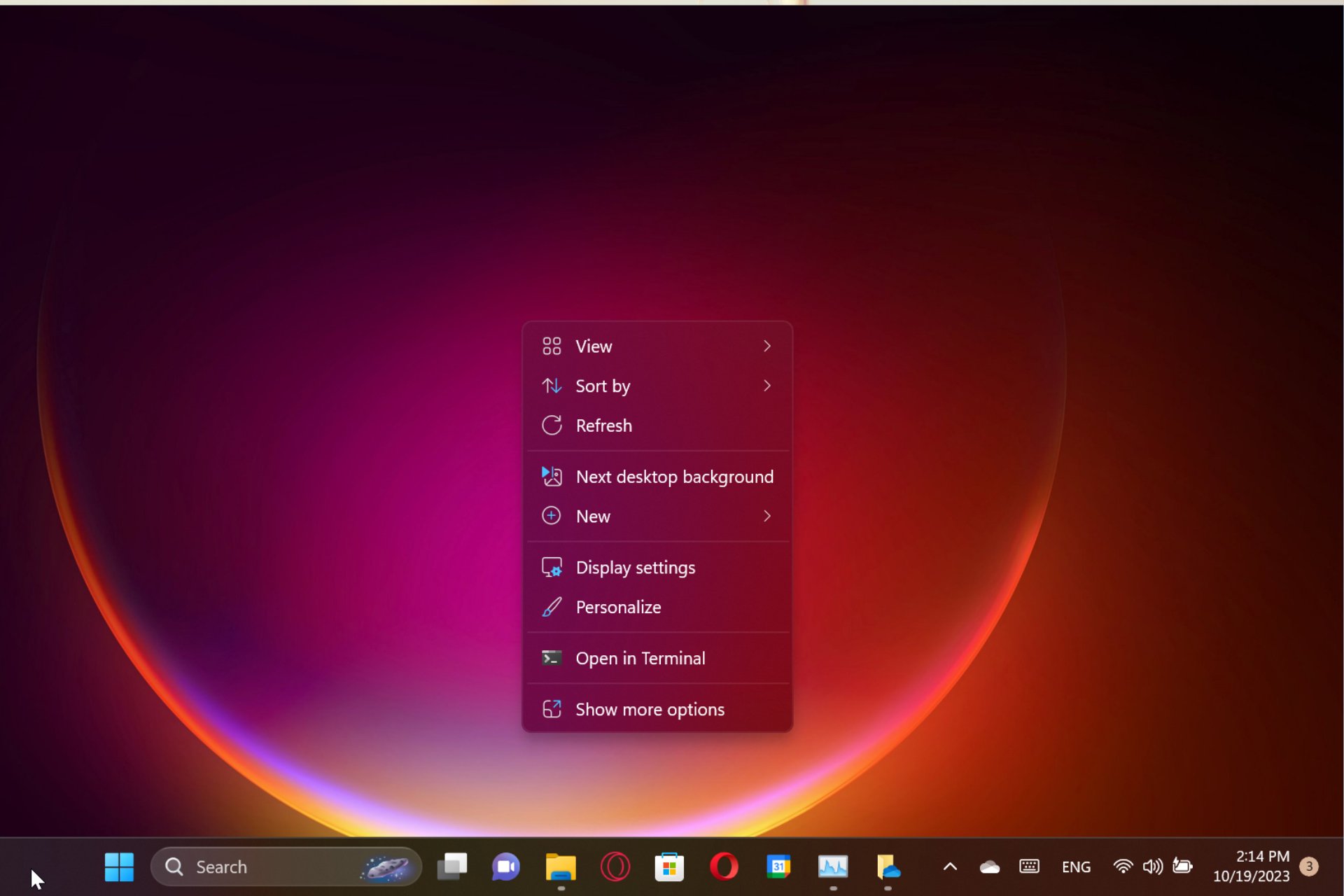Switch the ENG input language indicator
Viewport: 1344px width, 896px height.
(1076, 867)
